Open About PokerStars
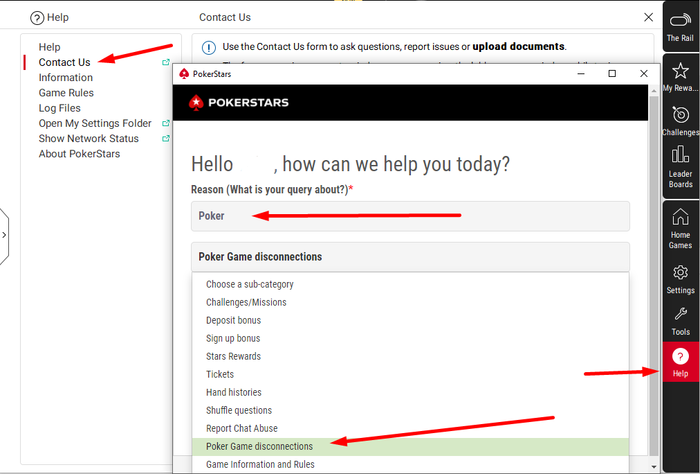Viewport: 700px width, 474px height. click(79, 154)
